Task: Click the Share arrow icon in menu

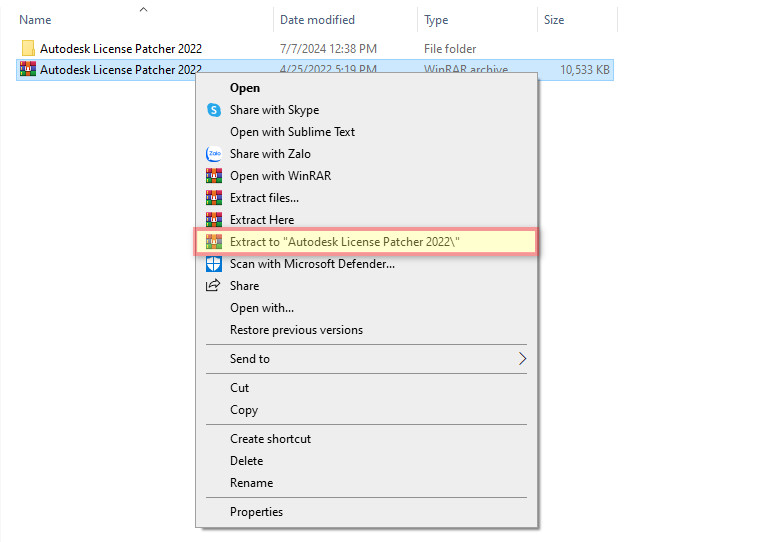Action: pos(213,286)
